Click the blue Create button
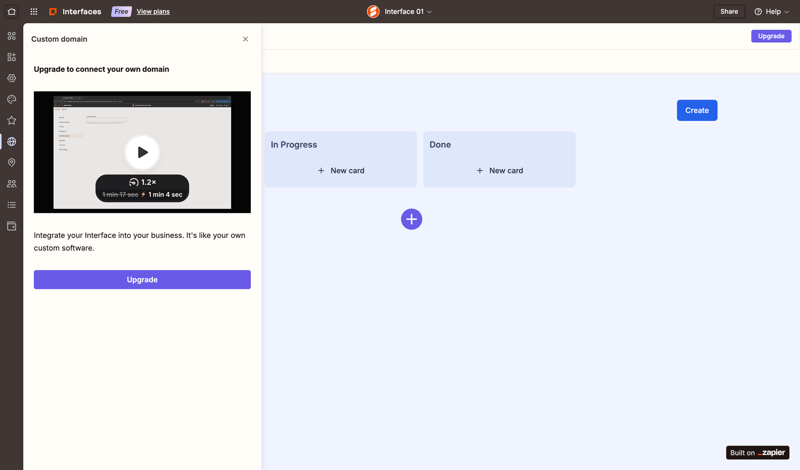This screenshot has height=470, width=800. tap(697, 110)
